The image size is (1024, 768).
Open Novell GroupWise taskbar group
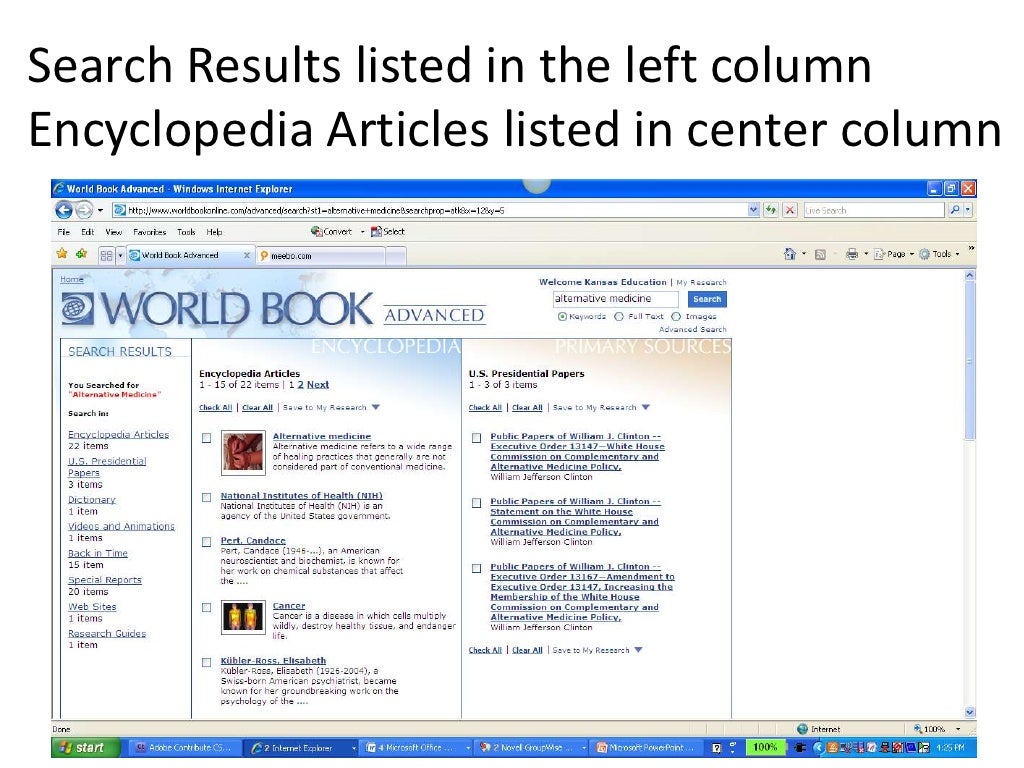[x=531, y=748]
